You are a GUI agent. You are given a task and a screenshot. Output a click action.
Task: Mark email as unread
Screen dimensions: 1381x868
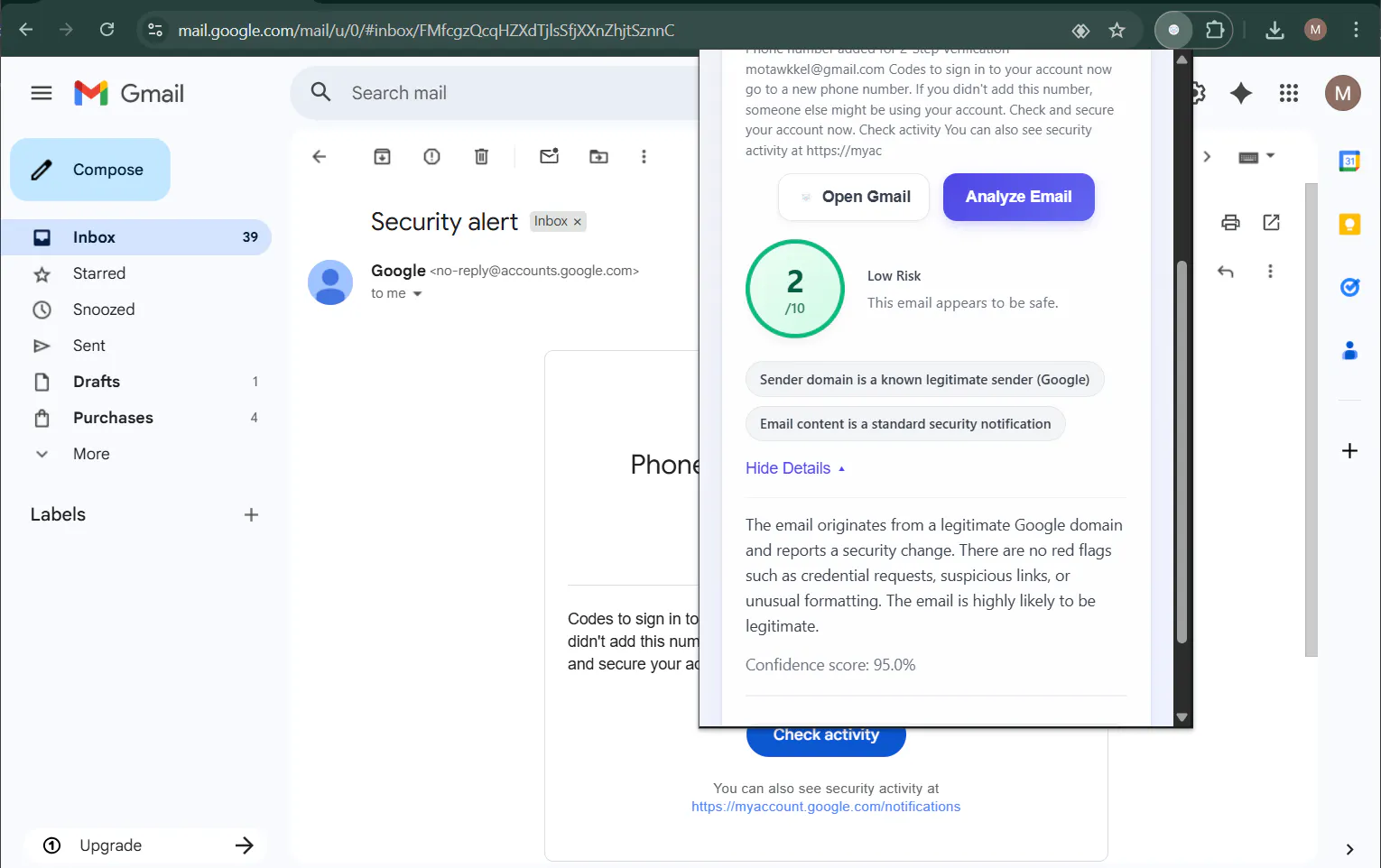click(x=550, y=156)
